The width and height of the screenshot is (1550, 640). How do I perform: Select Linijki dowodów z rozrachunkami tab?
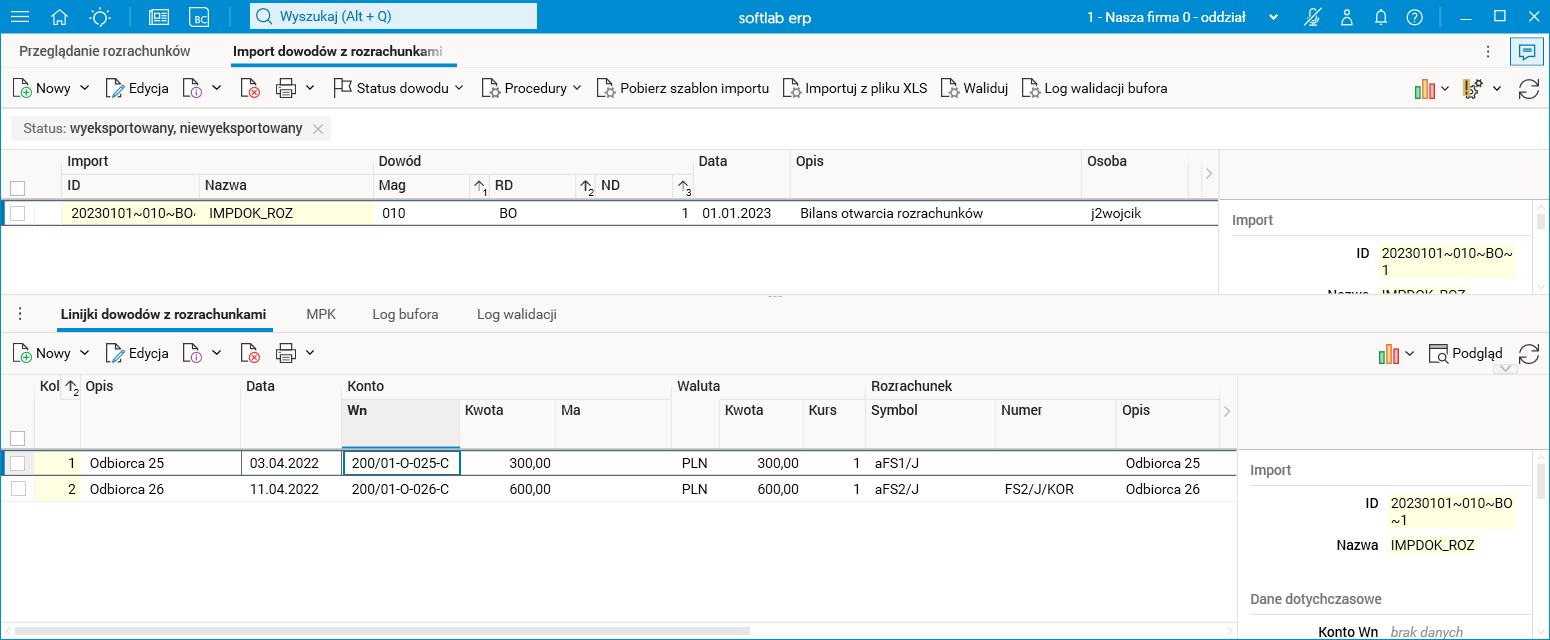pyautogui.click(x=163, y=314)
